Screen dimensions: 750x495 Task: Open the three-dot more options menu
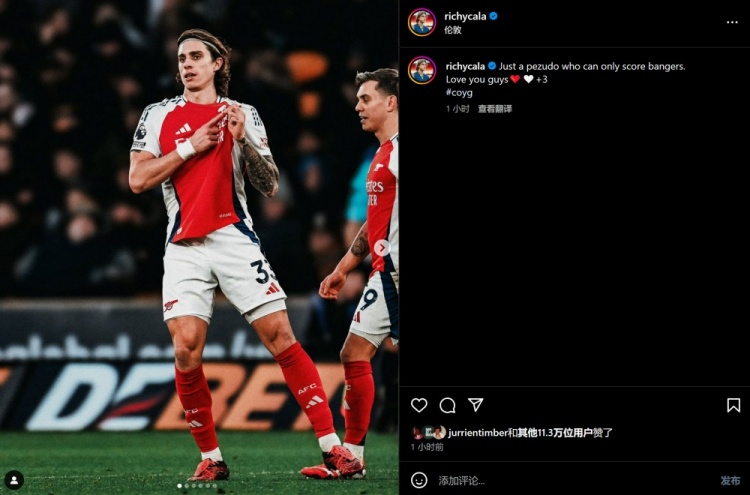[732, 22]
